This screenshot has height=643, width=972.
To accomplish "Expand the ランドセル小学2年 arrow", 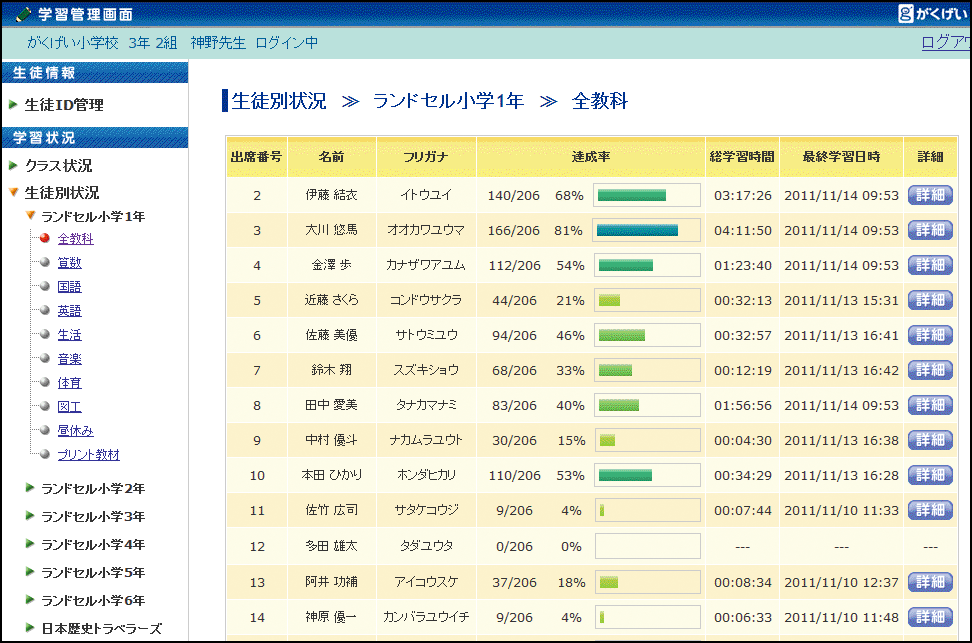I will click(29, 488).
